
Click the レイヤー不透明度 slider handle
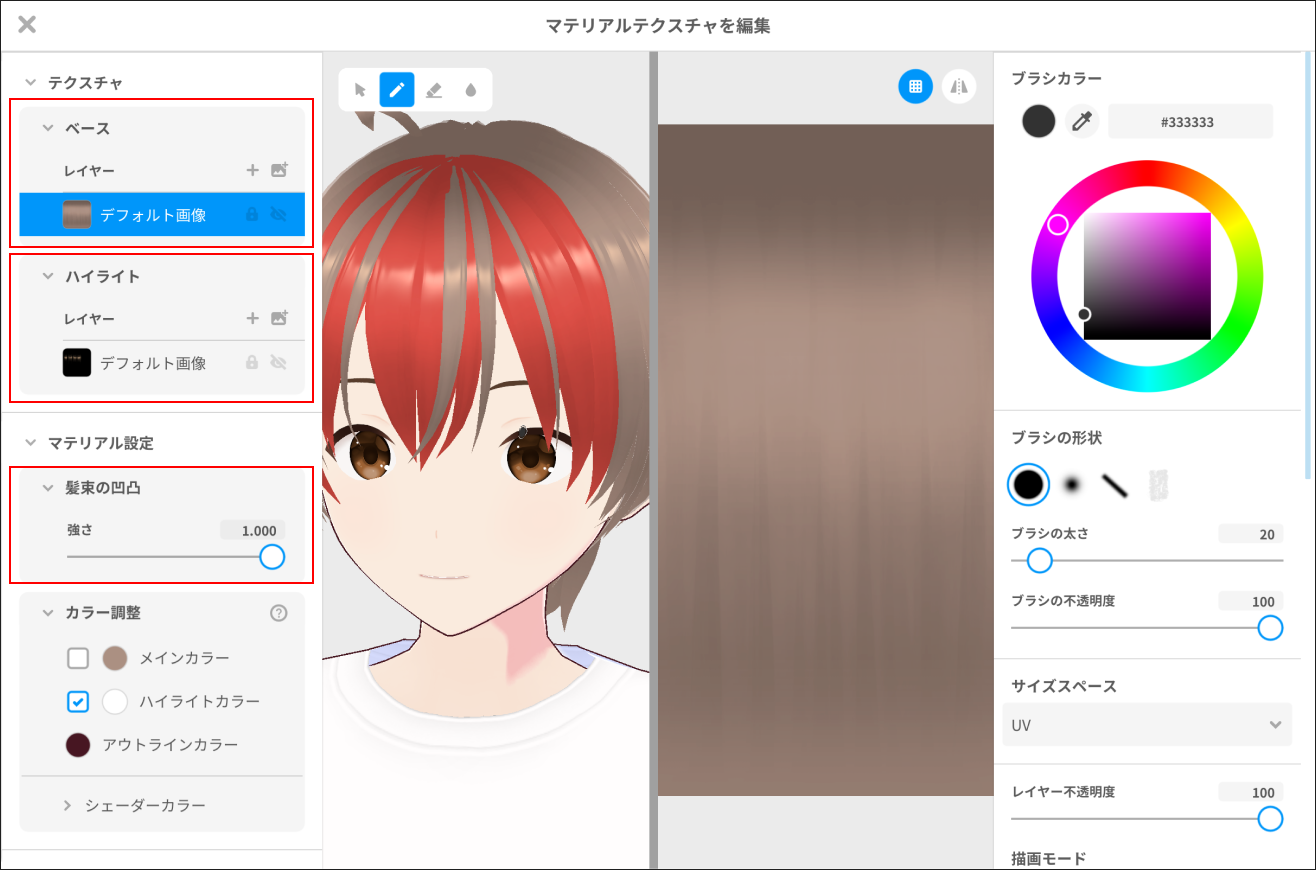[1270, 818]
